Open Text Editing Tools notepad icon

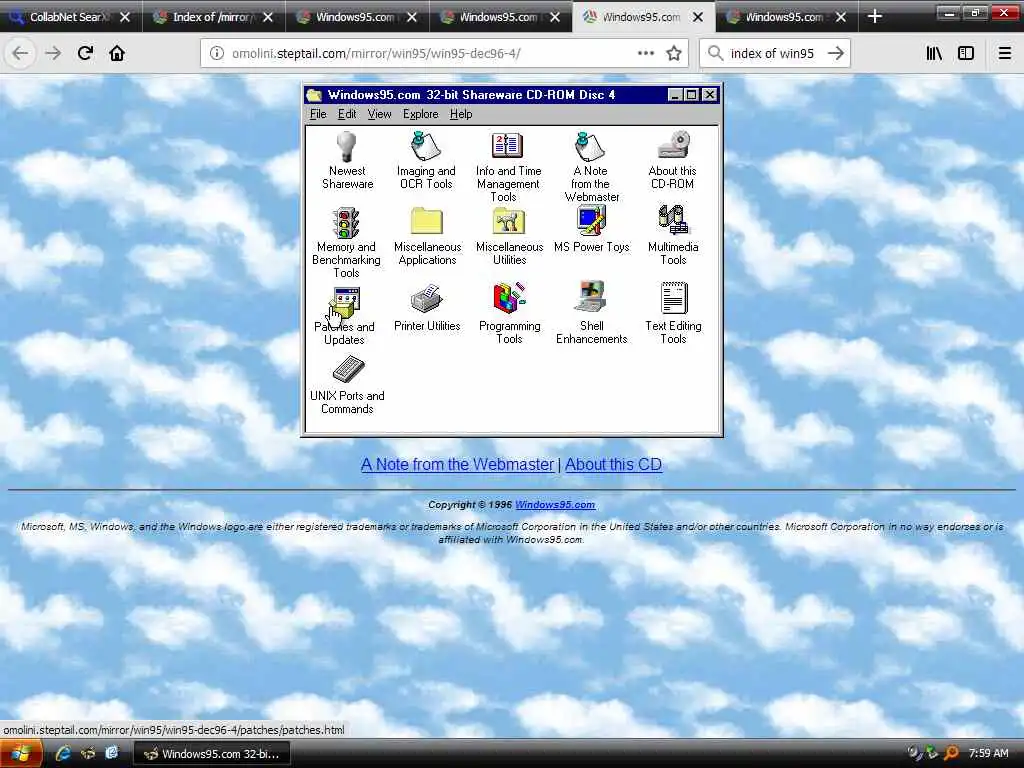click(x=674, y=298)
